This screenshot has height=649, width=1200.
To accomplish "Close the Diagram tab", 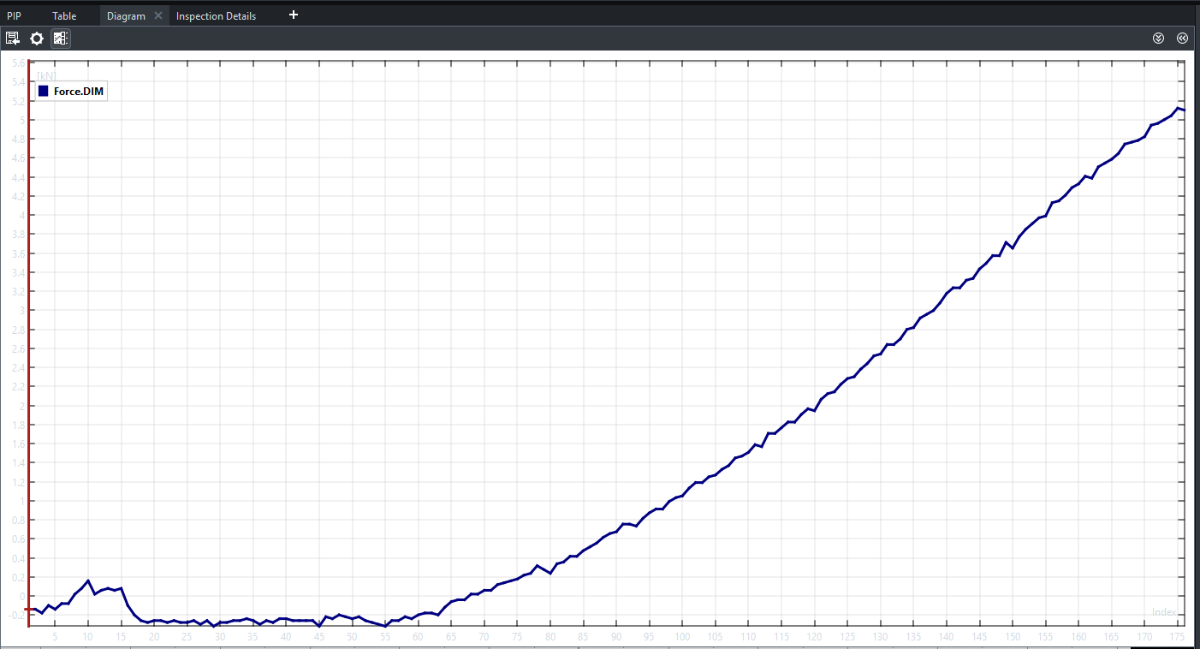I will pyautogui.click(x=158, y=16).
